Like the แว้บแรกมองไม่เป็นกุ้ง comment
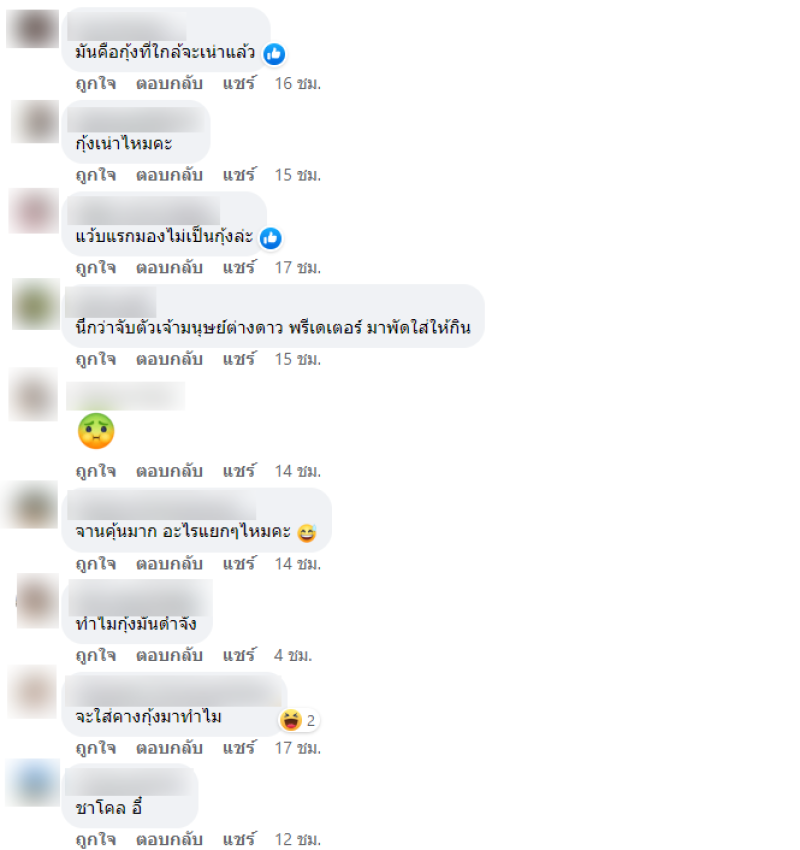800x850 pixels. 95,268
